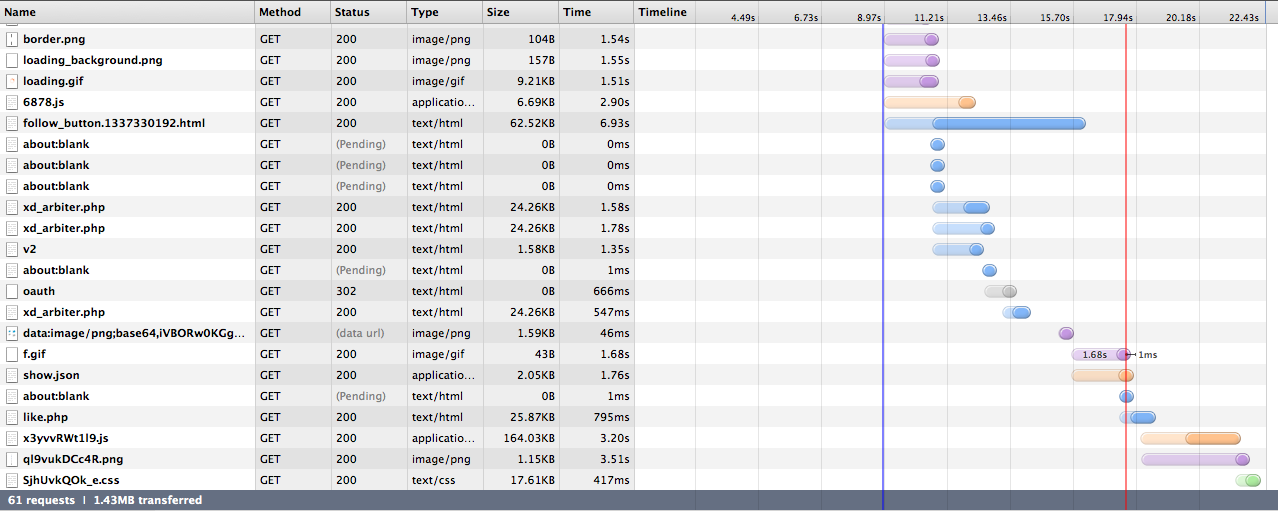The image size is (1278, 511).
Task: Click the long blue follow_button timeline bar
Action: [1008, 123]
